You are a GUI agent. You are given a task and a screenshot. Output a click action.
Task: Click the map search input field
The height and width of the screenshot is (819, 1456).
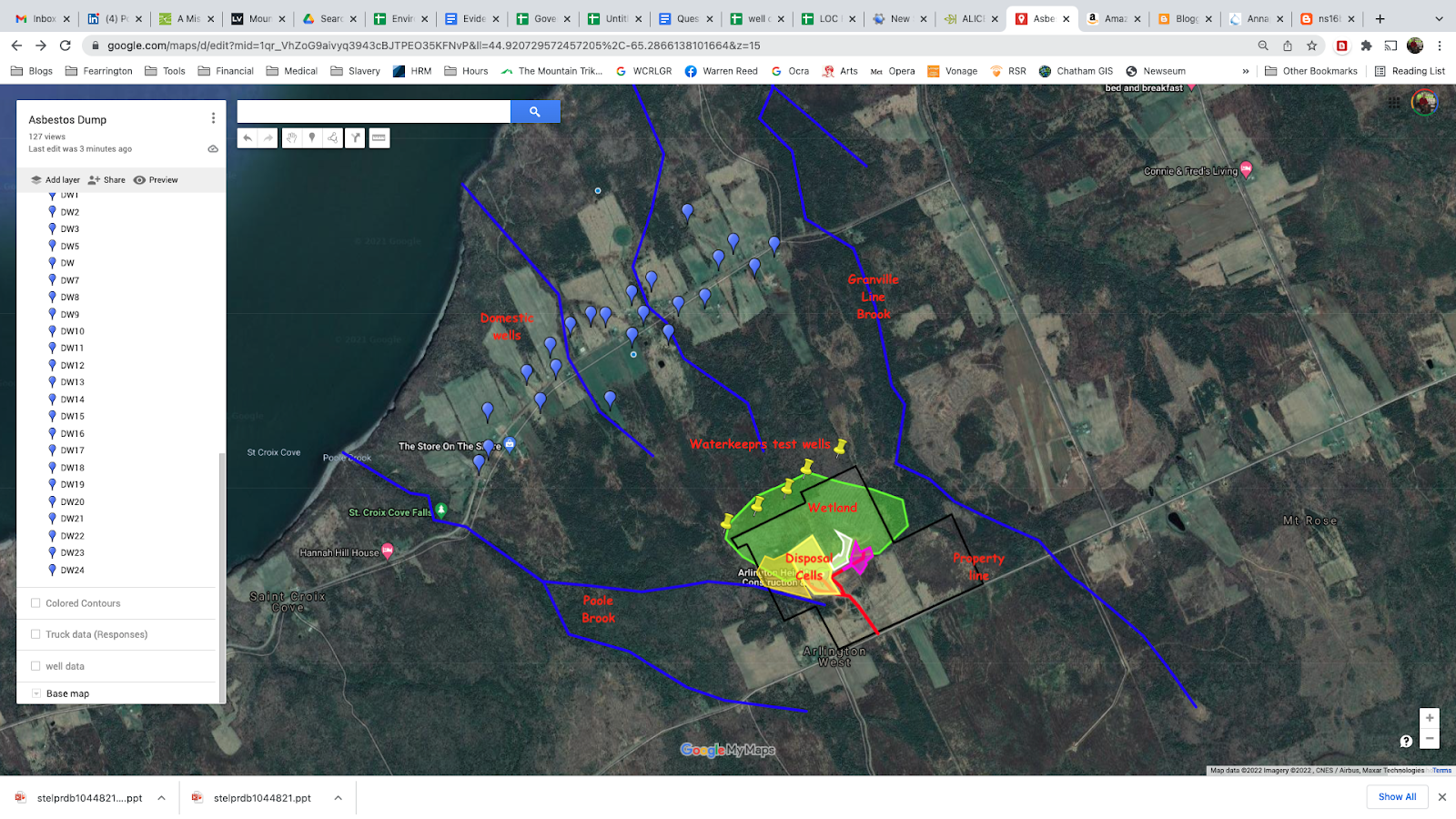tap(374, 112)
